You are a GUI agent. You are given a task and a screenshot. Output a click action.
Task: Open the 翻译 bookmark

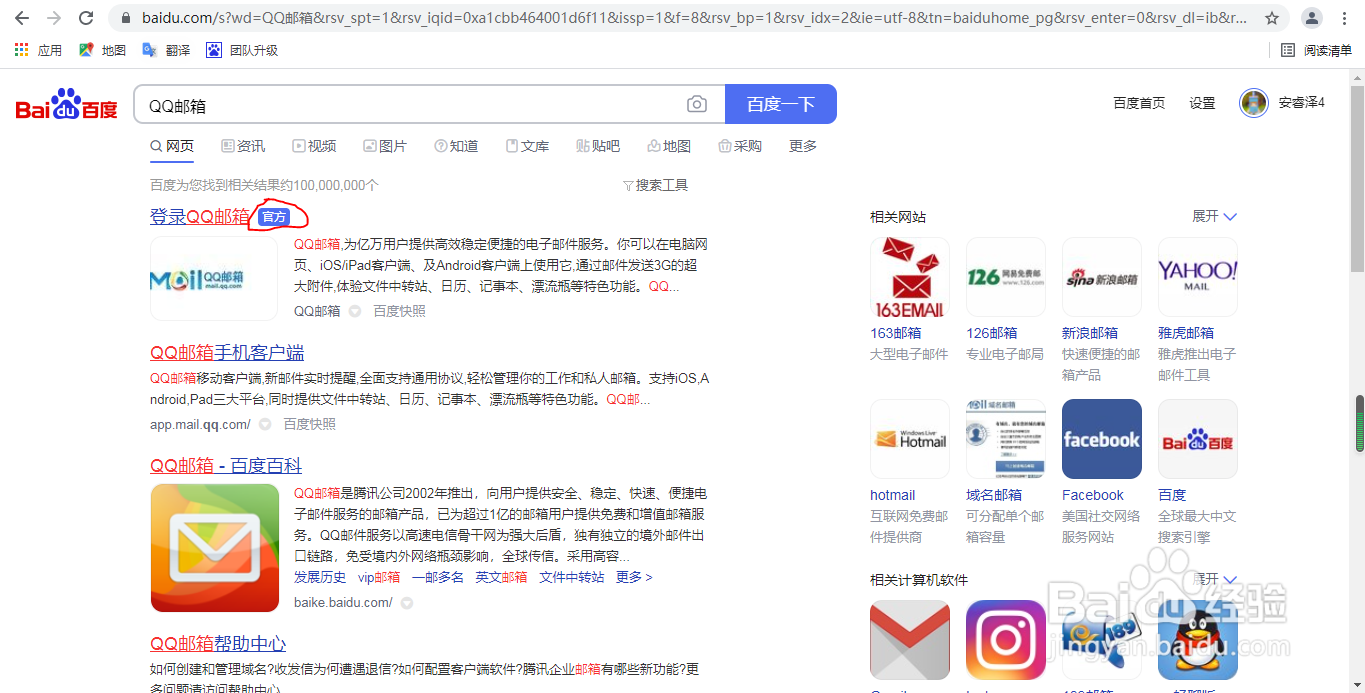pos(166,50)
